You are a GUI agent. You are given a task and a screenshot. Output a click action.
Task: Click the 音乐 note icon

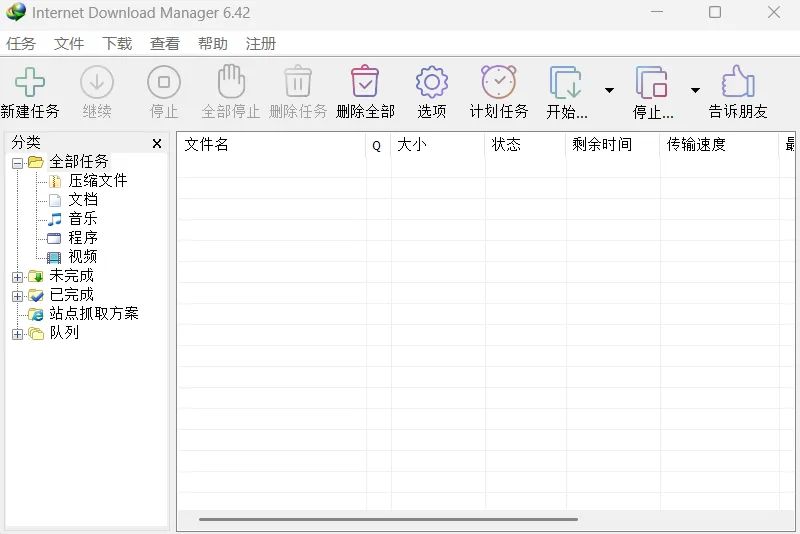pyautogui.click(x=55, y=219)
